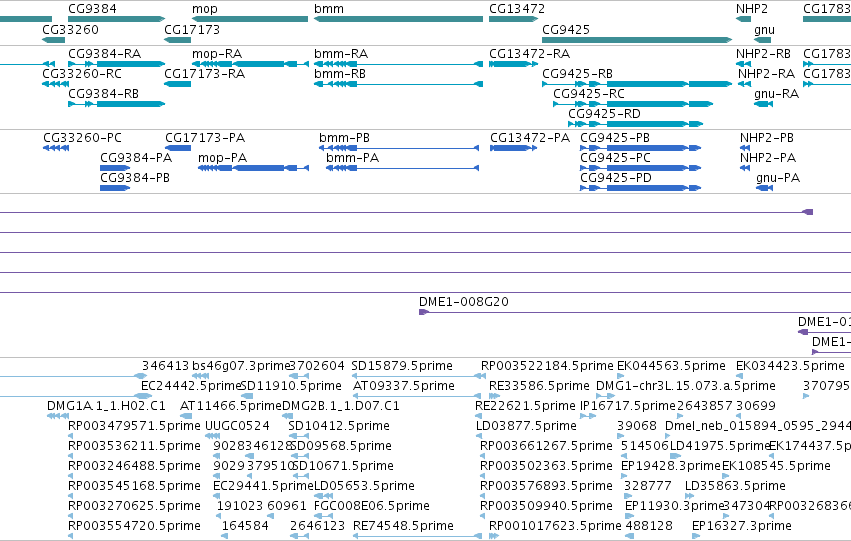Select EST RP003576893.5prime

click(x=483, y=497)
